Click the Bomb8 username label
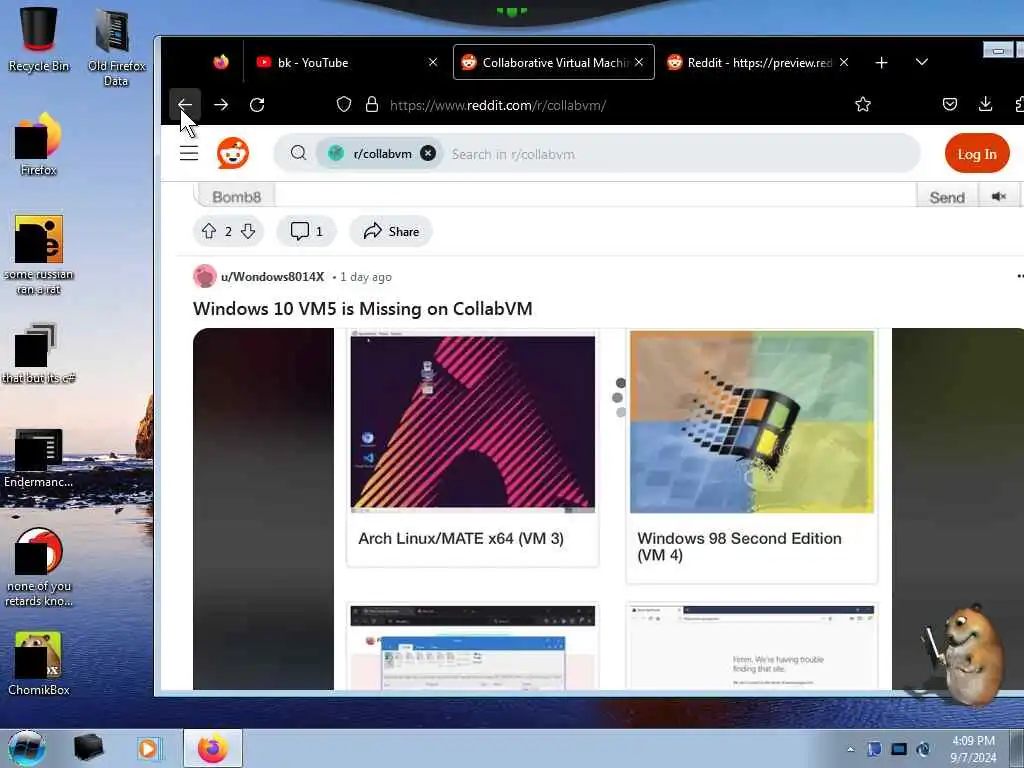 pos(236,197)
